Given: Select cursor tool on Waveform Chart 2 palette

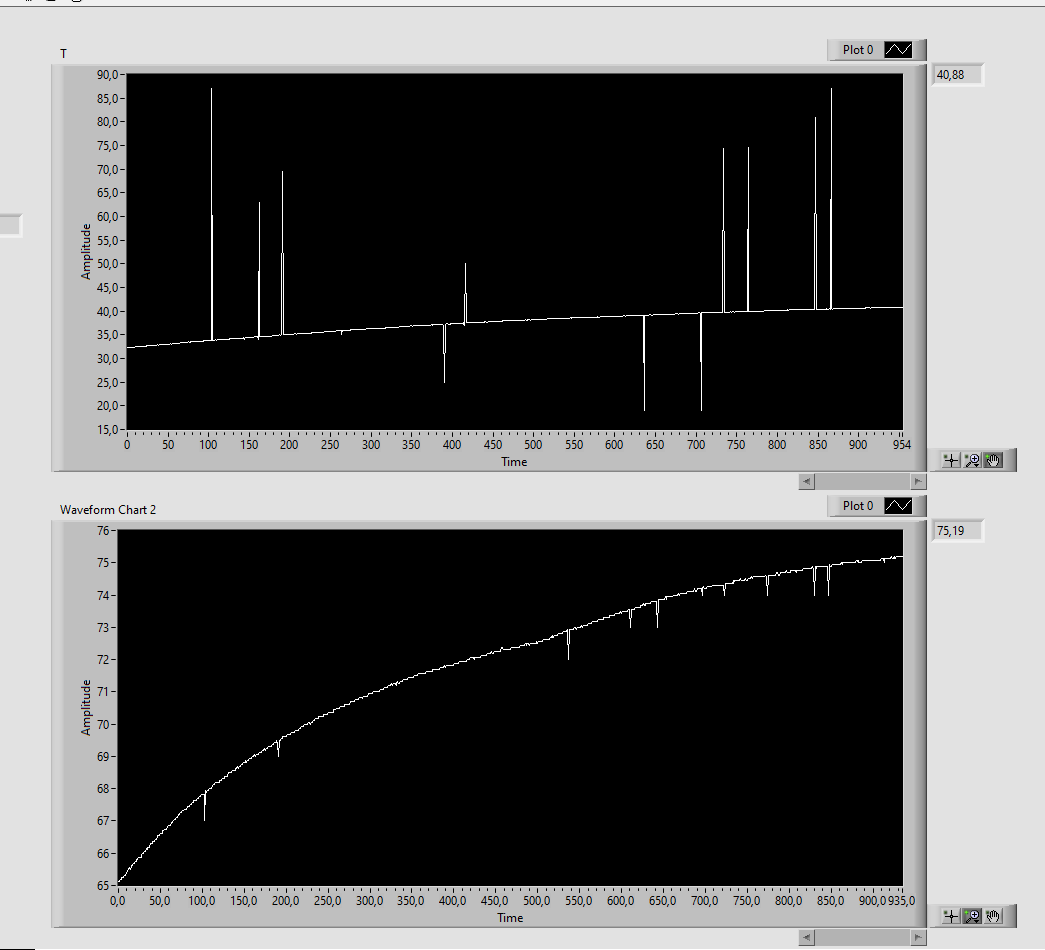Looking at the screenshot, I should [x=951, y=916].
